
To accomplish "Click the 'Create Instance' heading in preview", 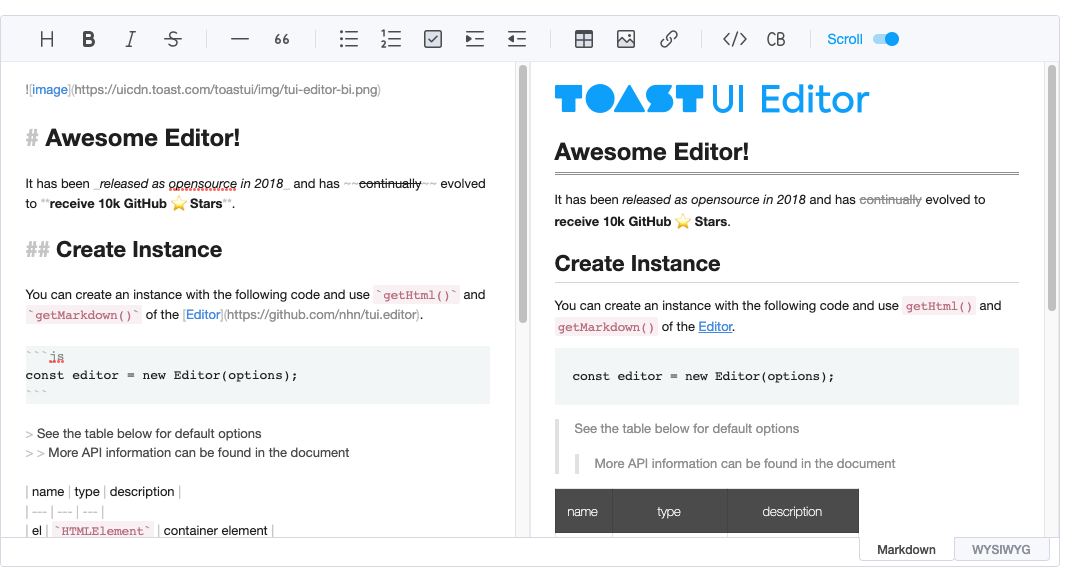I will click(637, 264).
